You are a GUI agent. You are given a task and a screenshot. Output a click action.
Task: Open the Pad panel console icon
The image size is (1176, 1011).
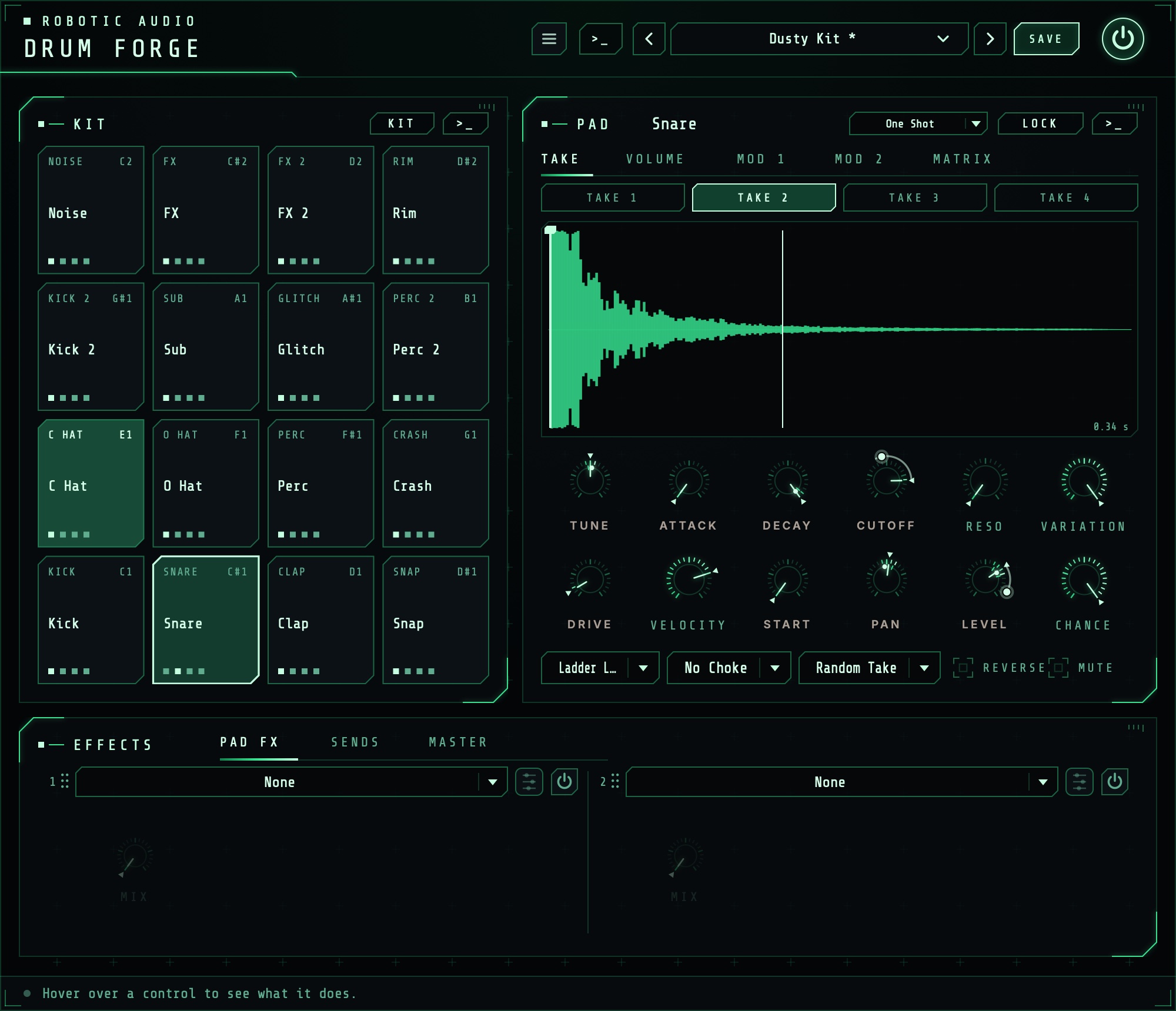(1114, 123)
